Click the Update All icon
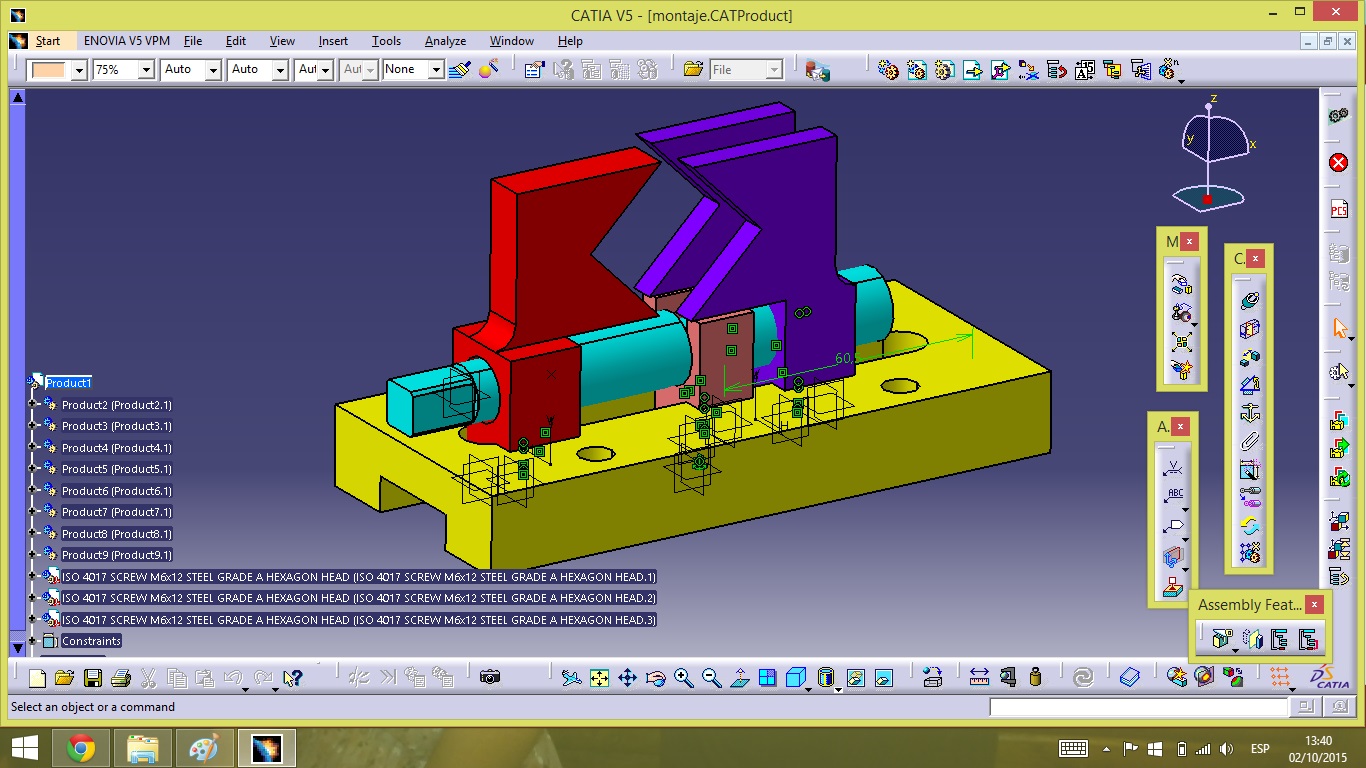The height and width of the screenshot is (768, 1366). pos(1082,678)
